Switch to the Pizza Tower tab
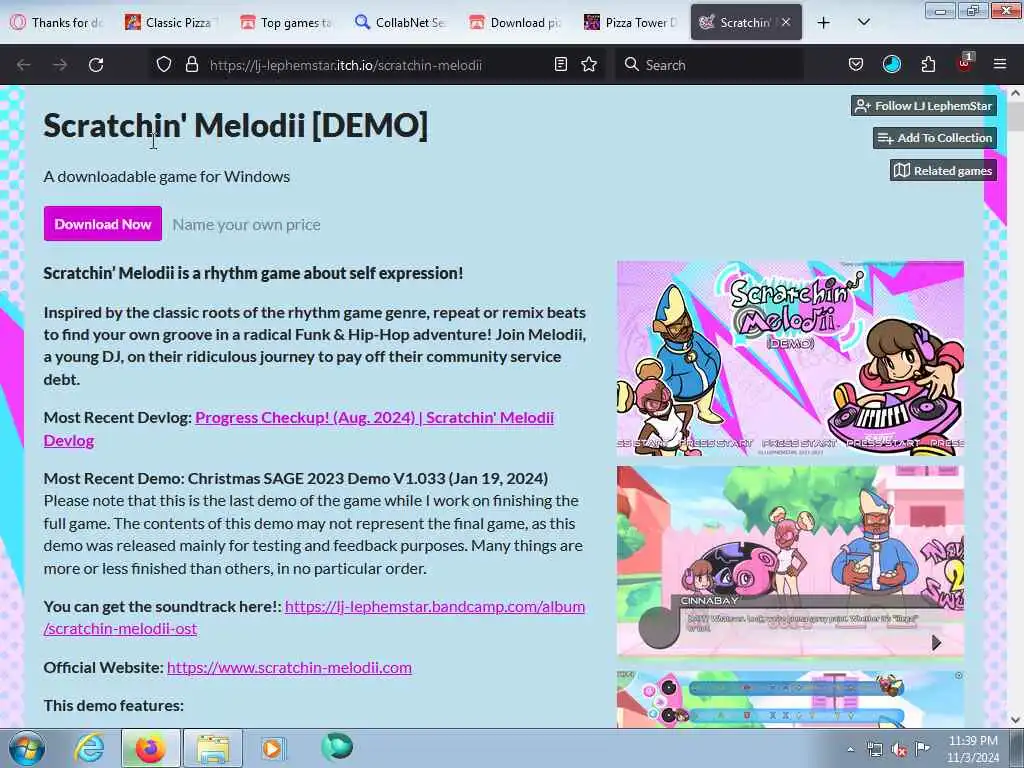Viewport: 1024px width, 768px height. [x=632, y=23]
